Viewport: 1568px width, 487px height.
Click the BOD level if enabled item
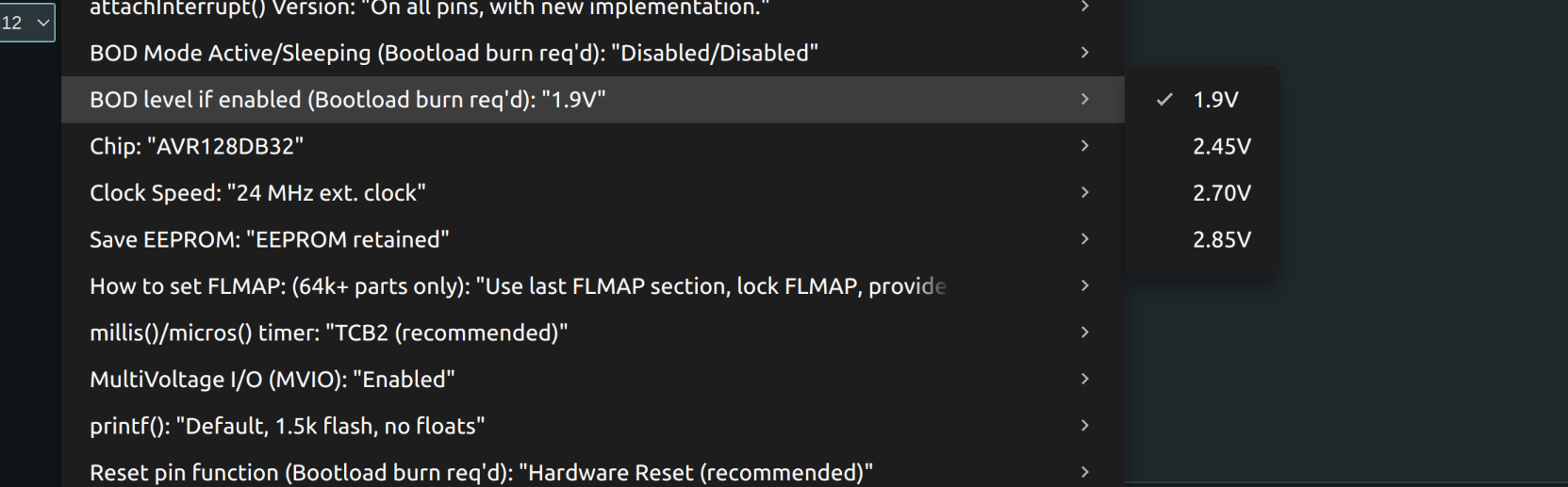[x=347, y=100]
